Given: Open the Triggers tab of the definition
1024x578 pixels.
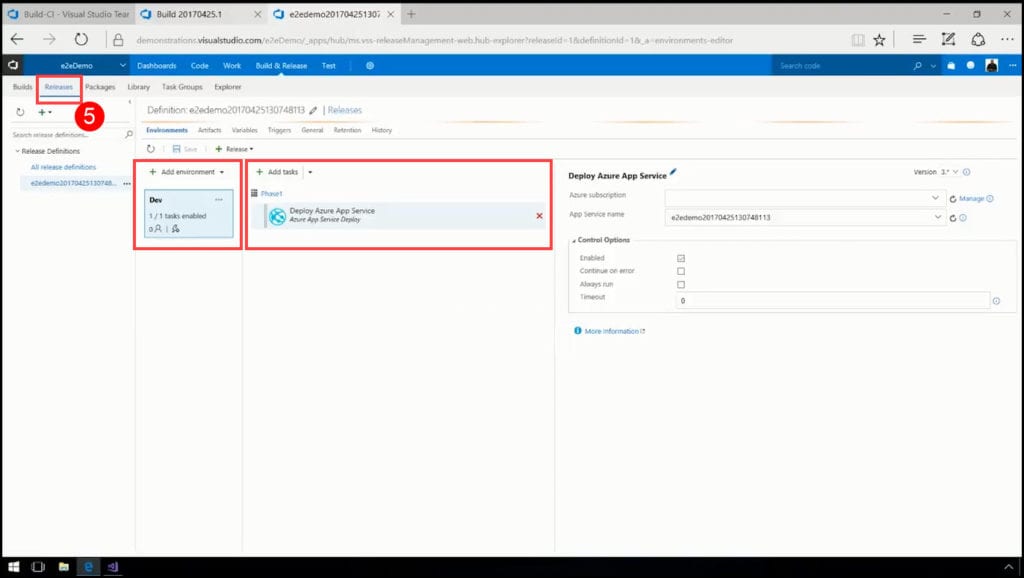Looking at the screenshot, I should pyautogui.click(x=280, y=131).
